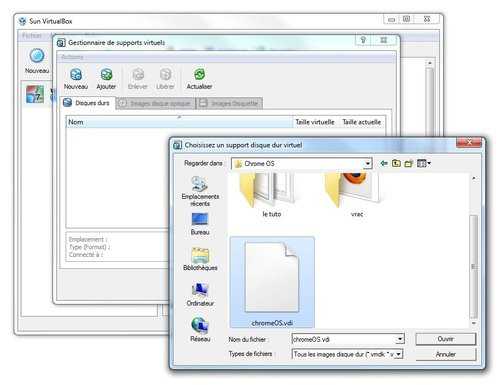Image resolution: width=500 pixels, height=385 pixels.
Task: Open Emplacements récents in places bar
Action: (x=200, y=191)
